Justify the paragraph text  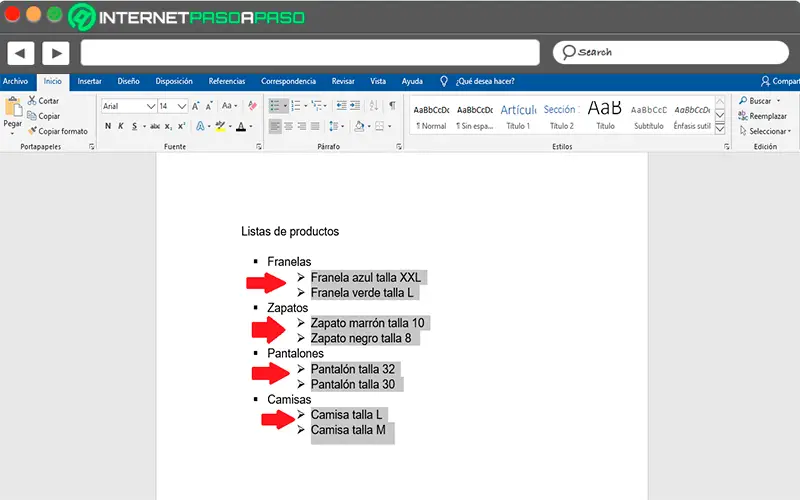click(x=315, y=126)
